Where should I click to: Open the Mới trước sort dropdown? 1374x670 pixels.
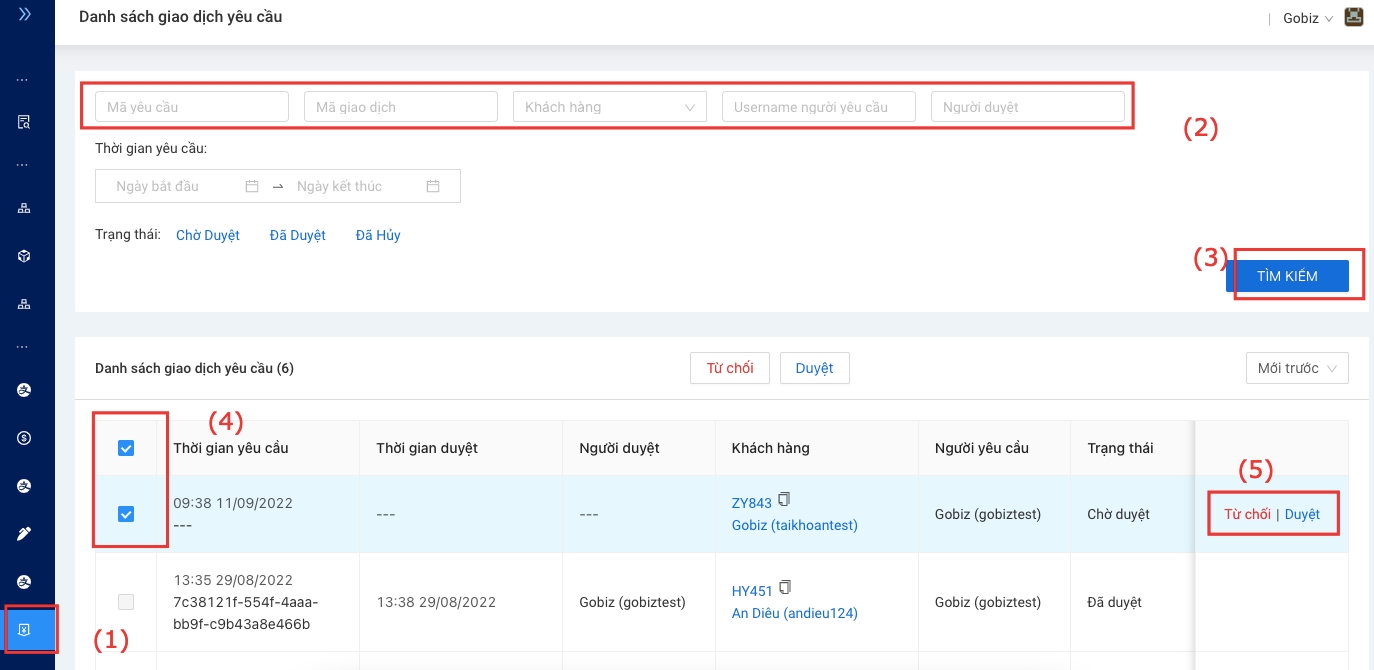[1297, 368]
